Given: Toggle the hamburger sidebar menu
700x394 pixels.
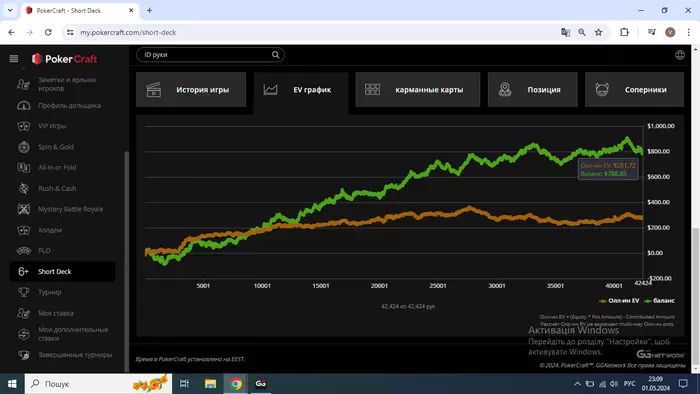Looking at the screenshot, I should [14, 58].
